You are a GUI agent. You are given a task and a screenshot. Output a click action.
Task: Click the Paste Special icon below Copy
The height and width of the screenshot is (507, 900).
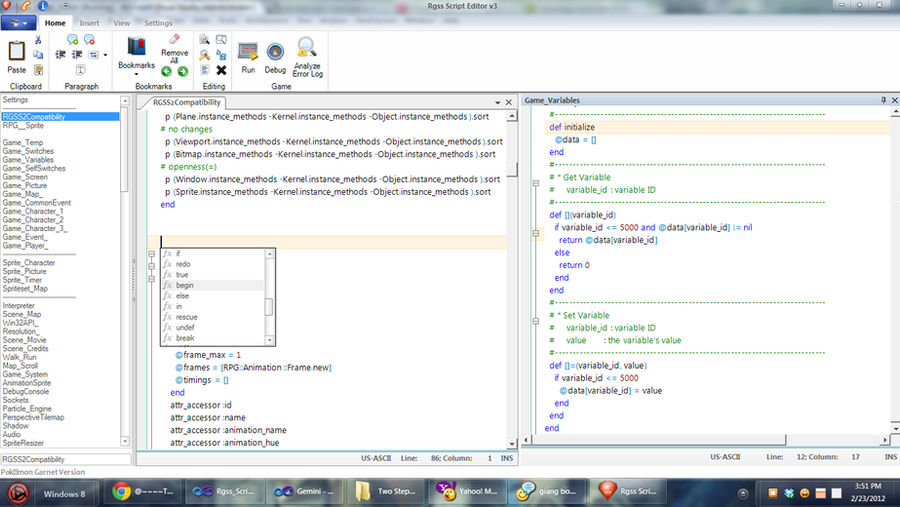pyautogui.click(x=38, y=70)
